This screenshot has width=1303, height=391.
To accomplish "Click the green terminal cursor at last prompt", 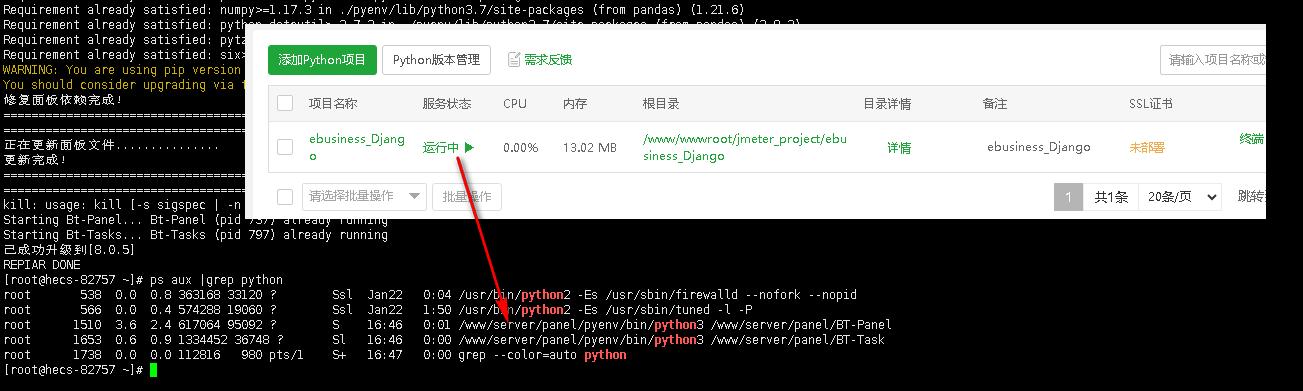I will coord(153,370).
